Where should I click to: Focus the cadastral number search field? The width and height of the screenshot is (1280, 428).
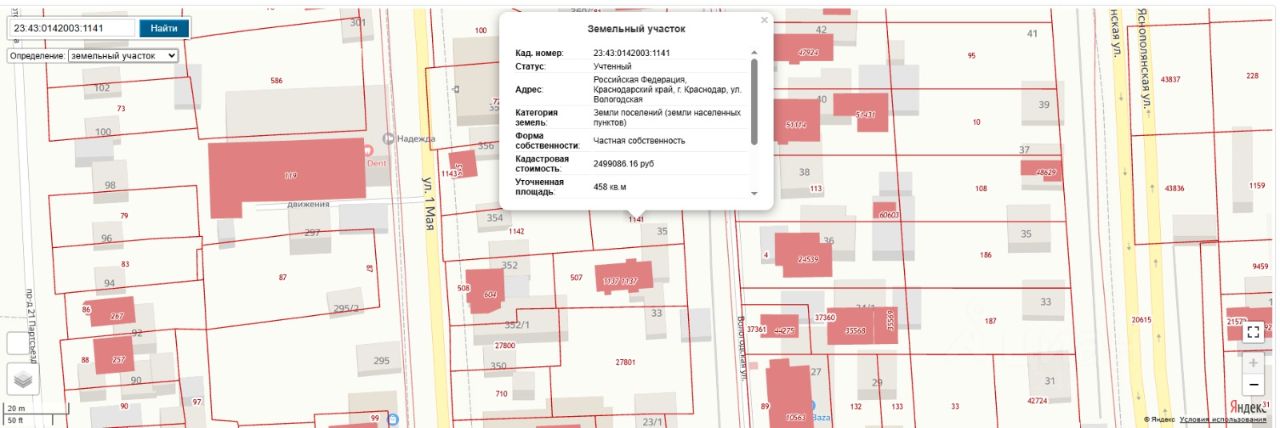(73, 29)
